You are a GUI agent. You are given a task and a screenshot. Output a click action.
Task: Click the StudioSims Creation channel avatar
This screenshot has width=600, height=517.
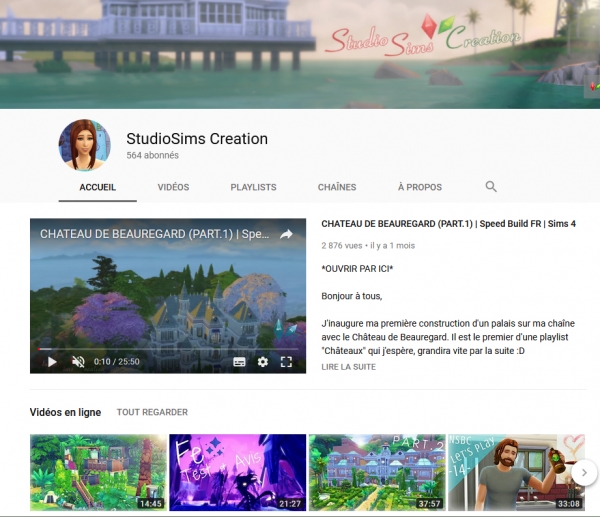tap(85, 145)
